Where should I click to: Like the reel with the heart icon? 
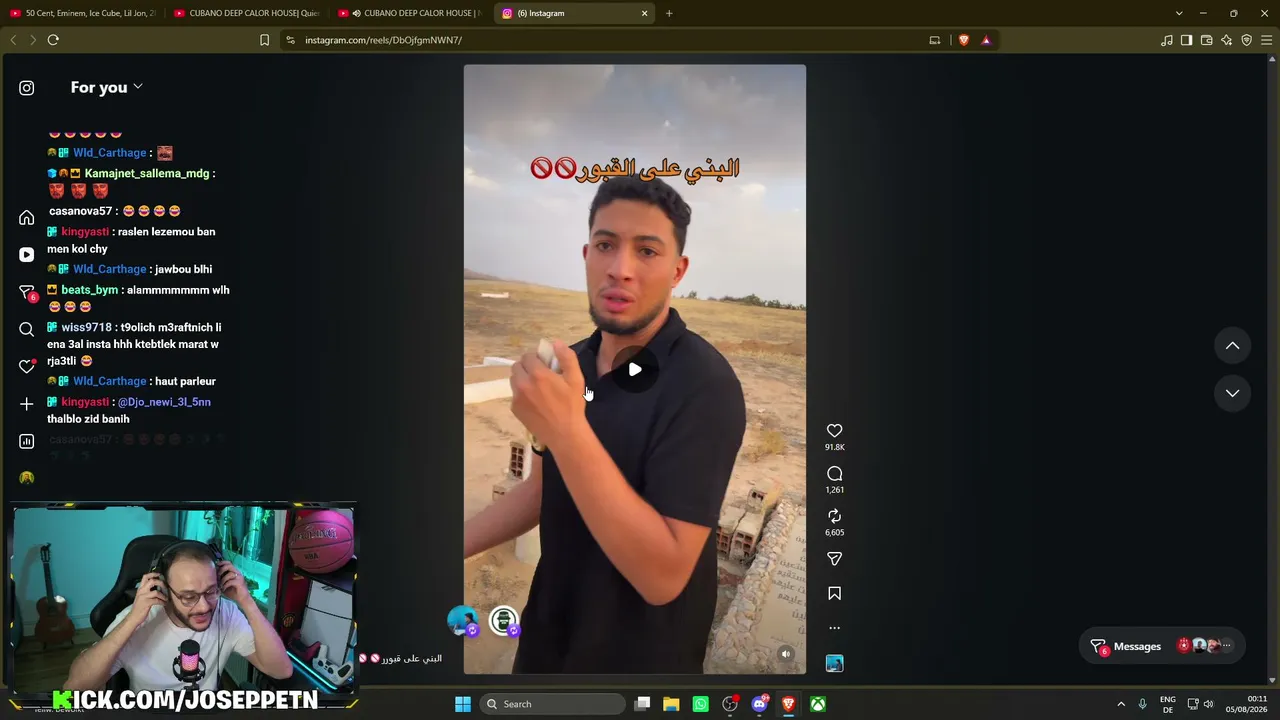835,431
